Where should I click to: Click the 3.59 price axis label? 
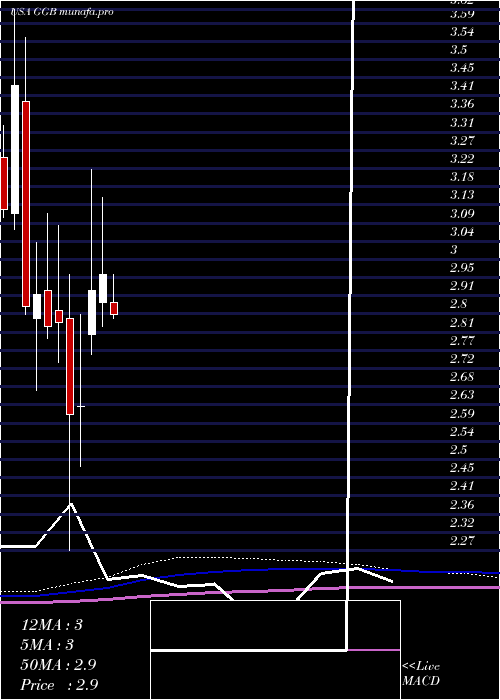coord(462,13)
